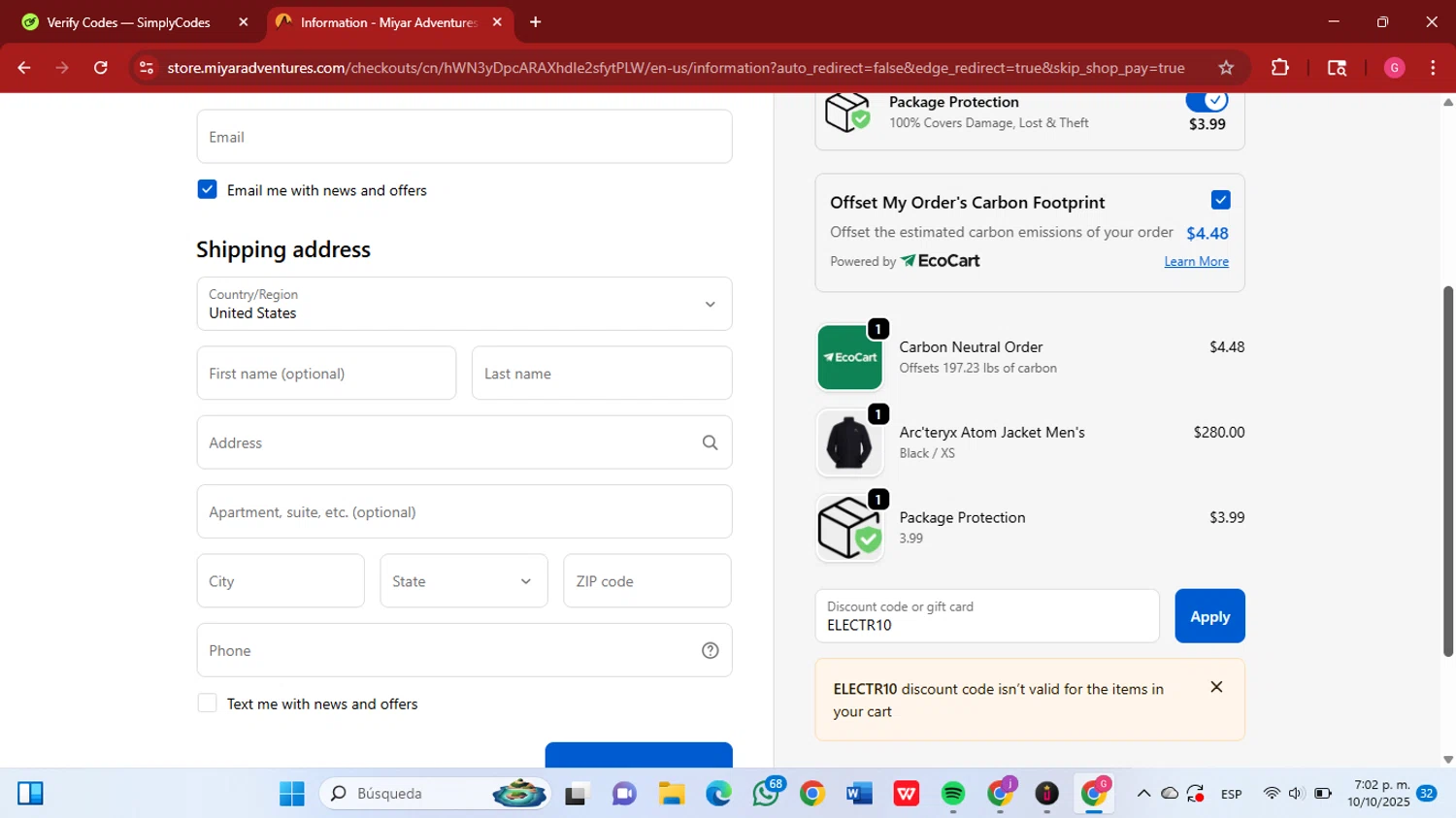Click the Apply discount button
The width and height of the screenshot is (1456, 818).
click(x=1209, y=616)
